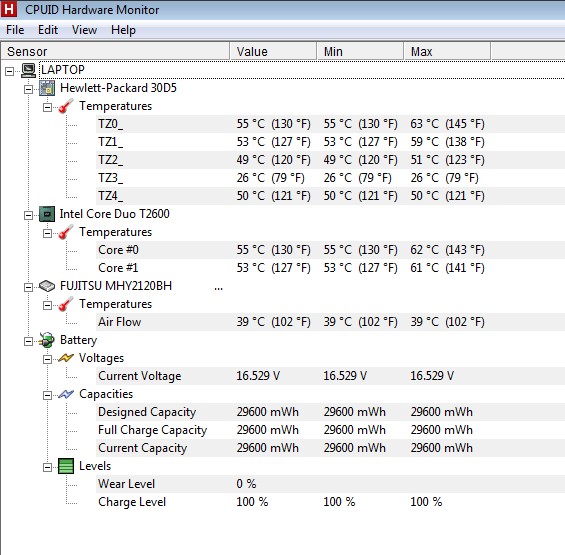This screenshot has width=565, height=555.
Task: Click Core #0 max value 62 °C
Action: click(x=447, y=250)
